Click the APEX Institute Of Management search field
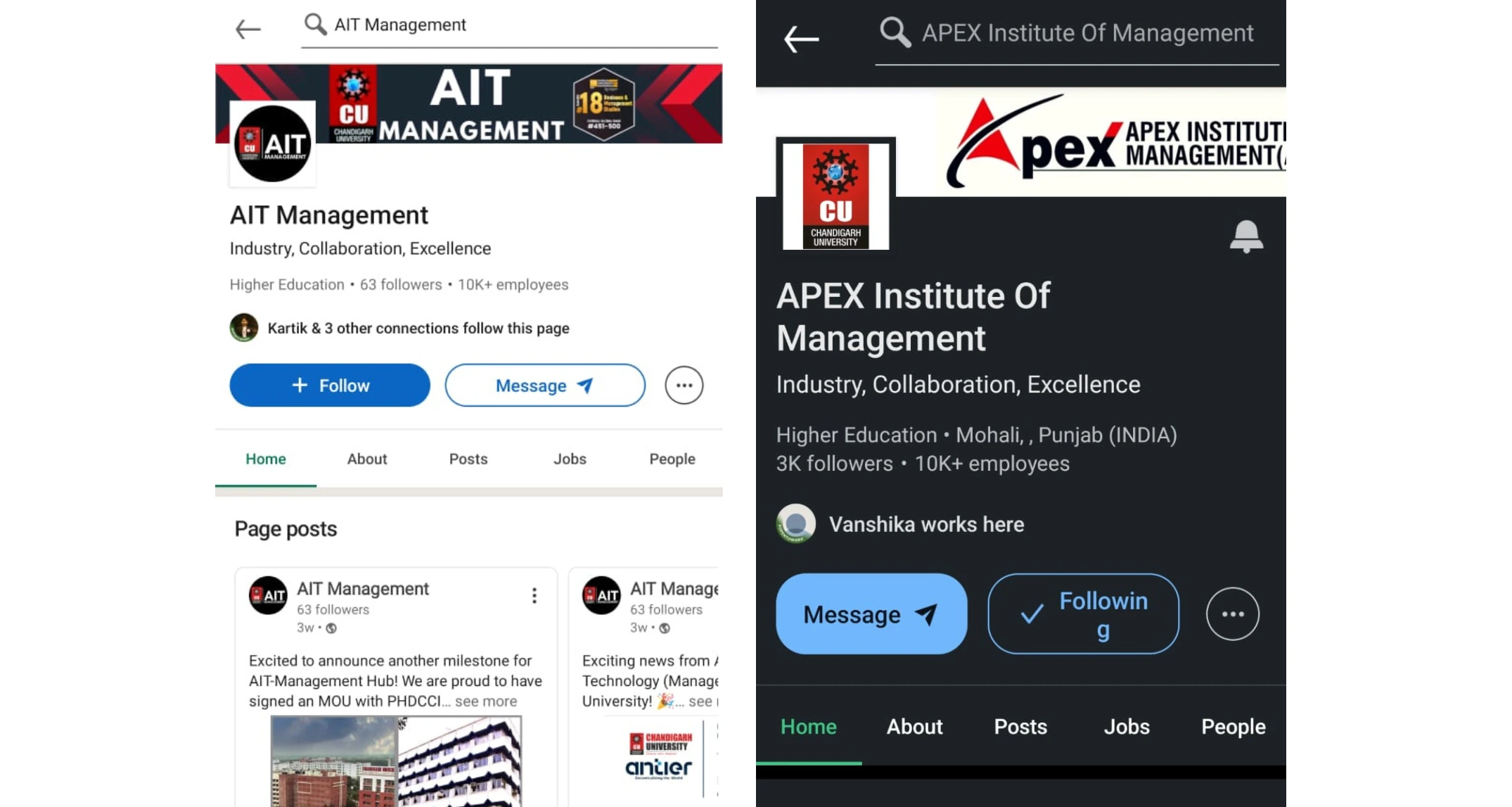This screenshot has height=807, width=1512. (1076, 33)
